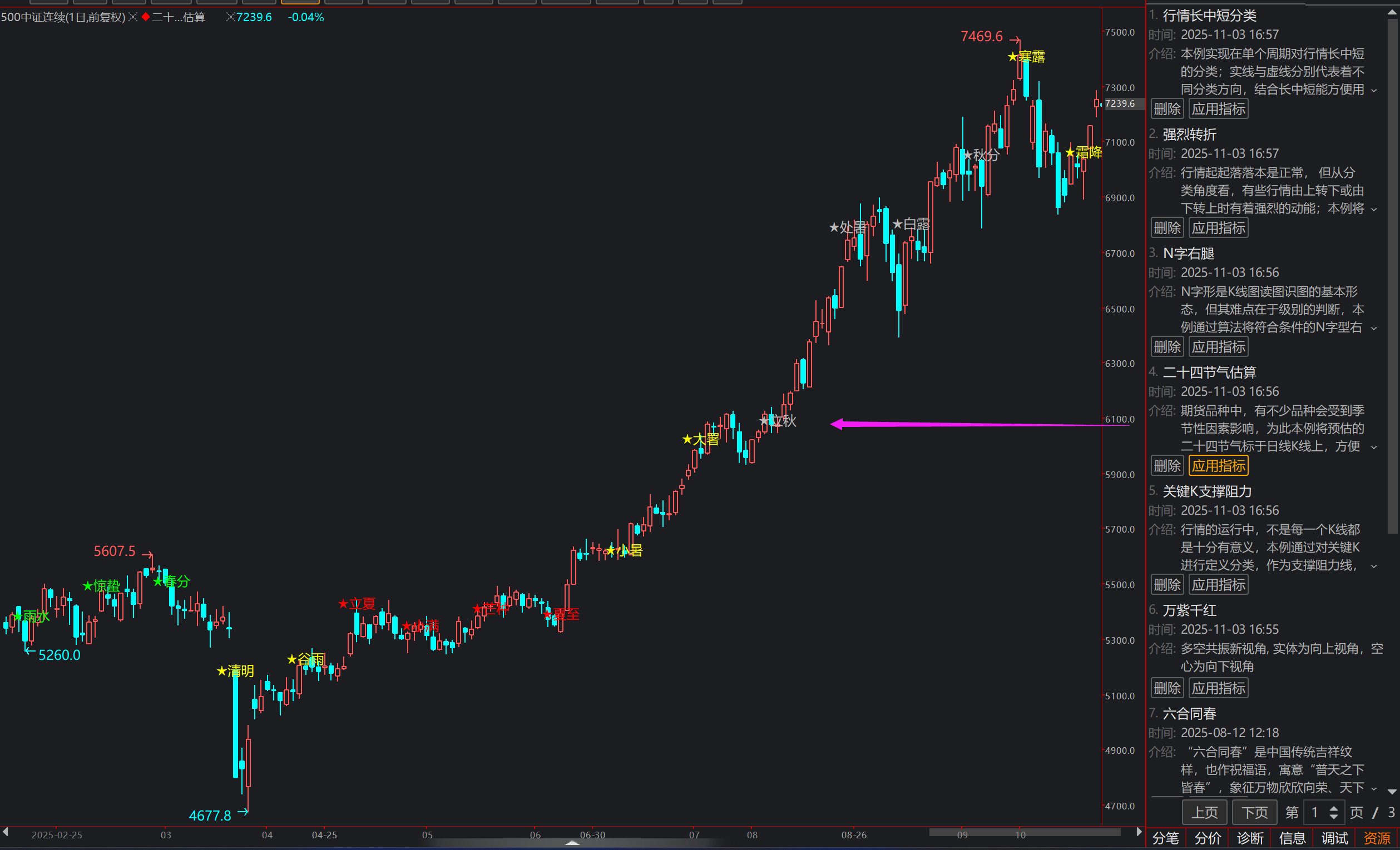Expand the 二十四节气估算 description chevron
This screenshot has height=850, width=1400.
click(1374, 448)
